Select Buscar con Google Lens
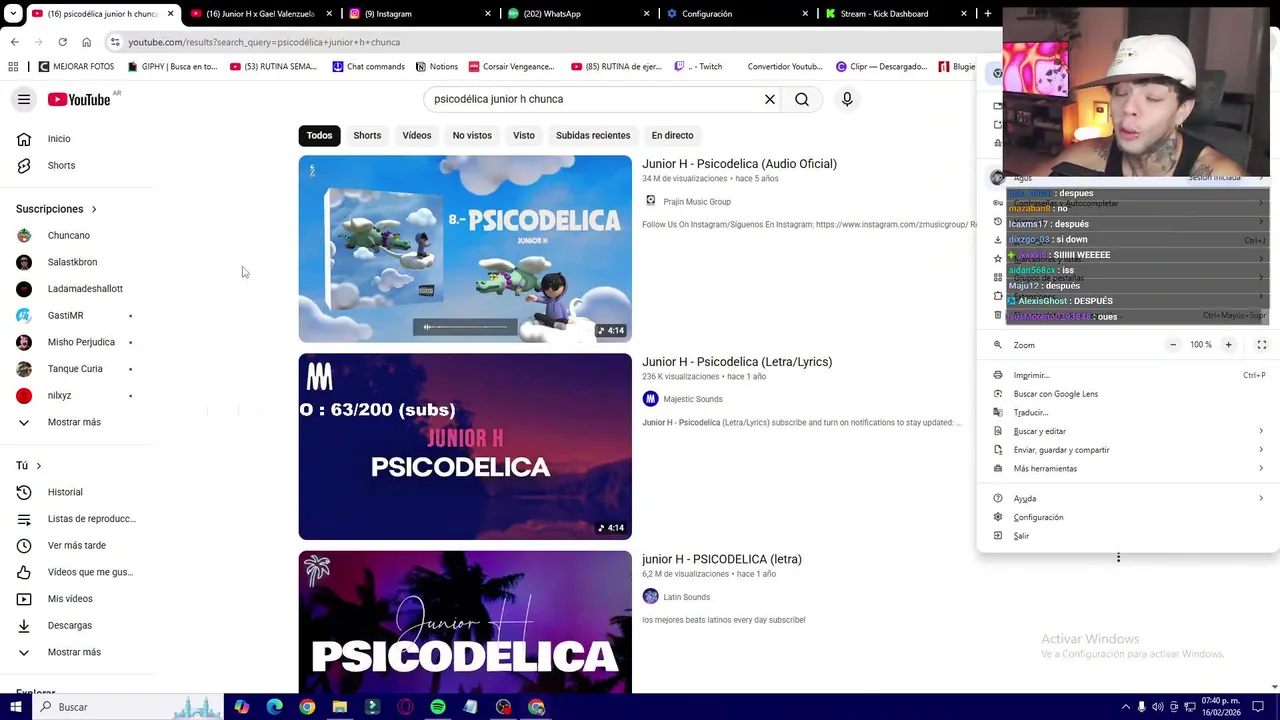 tap(1128, 394)
